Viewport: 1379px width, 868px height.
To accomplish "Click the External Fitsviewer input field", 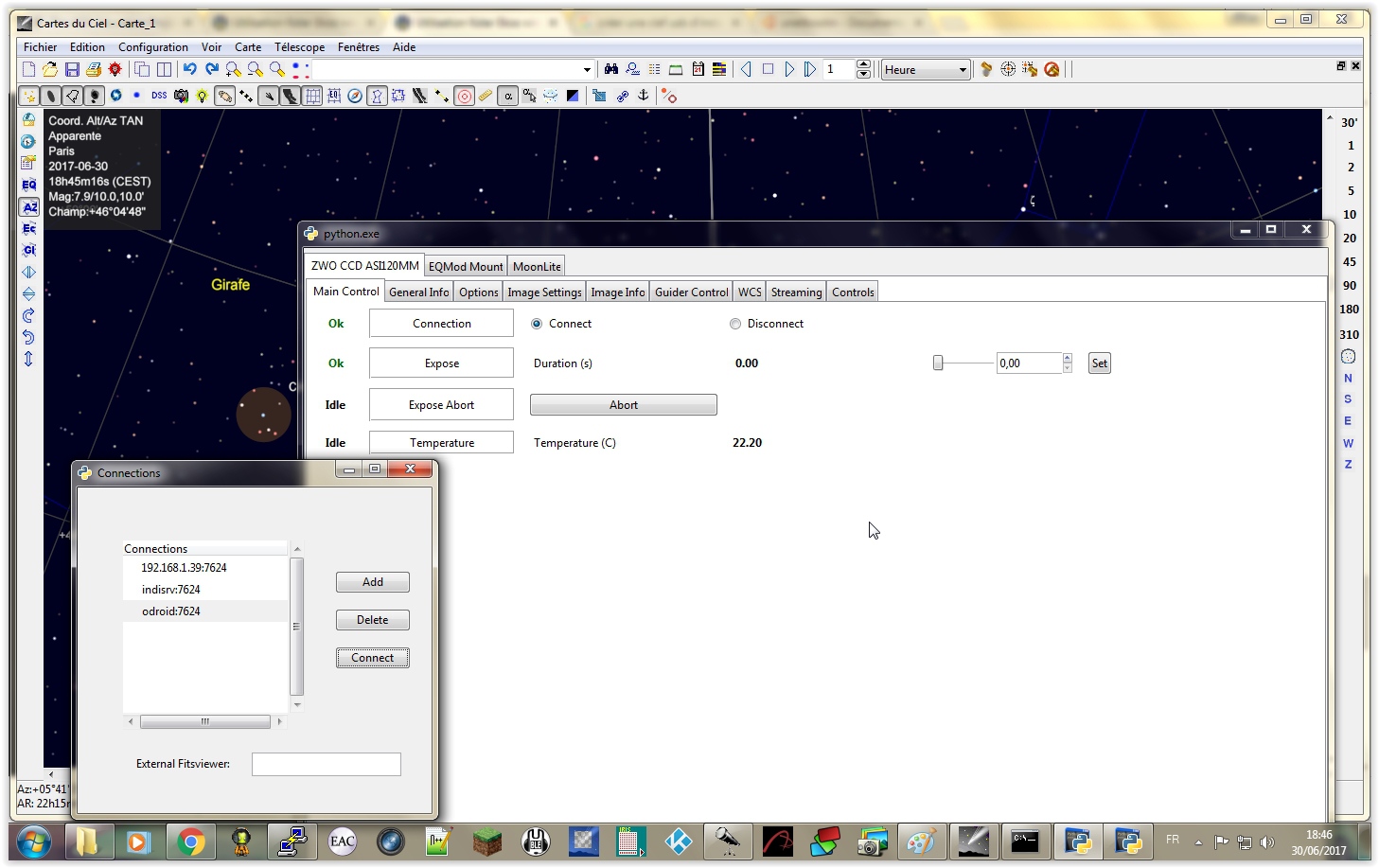I will (327, 764).
